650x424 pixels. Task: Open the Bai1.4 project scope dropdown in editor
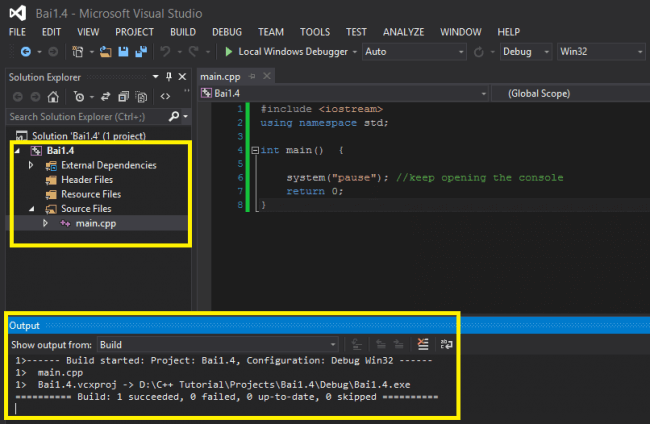343,93
